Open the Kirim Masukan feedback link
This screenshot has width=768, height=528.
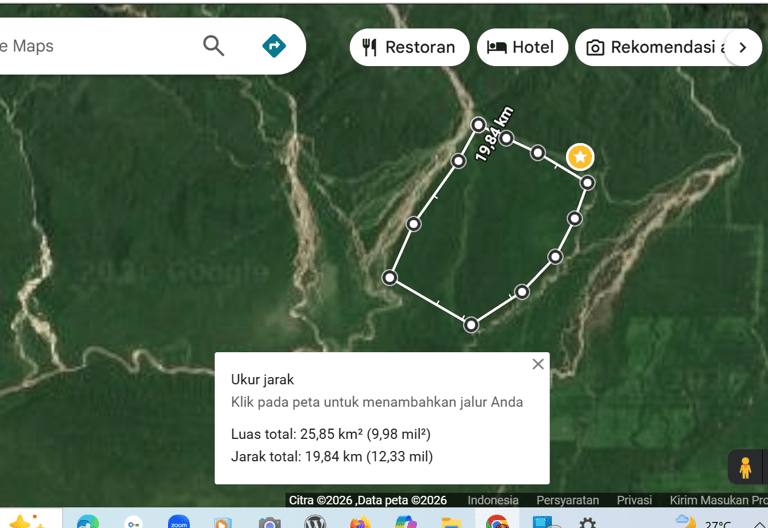click(x=718, y=500)
